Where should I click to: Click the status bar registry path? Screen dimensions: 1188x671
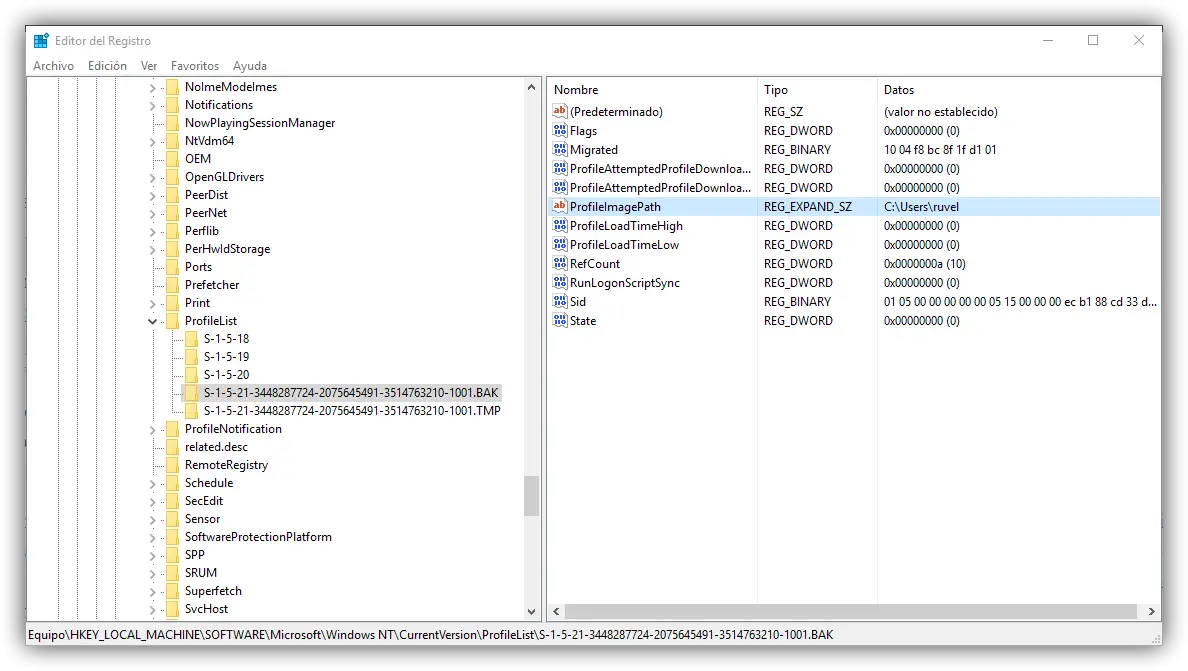[430, 635]
